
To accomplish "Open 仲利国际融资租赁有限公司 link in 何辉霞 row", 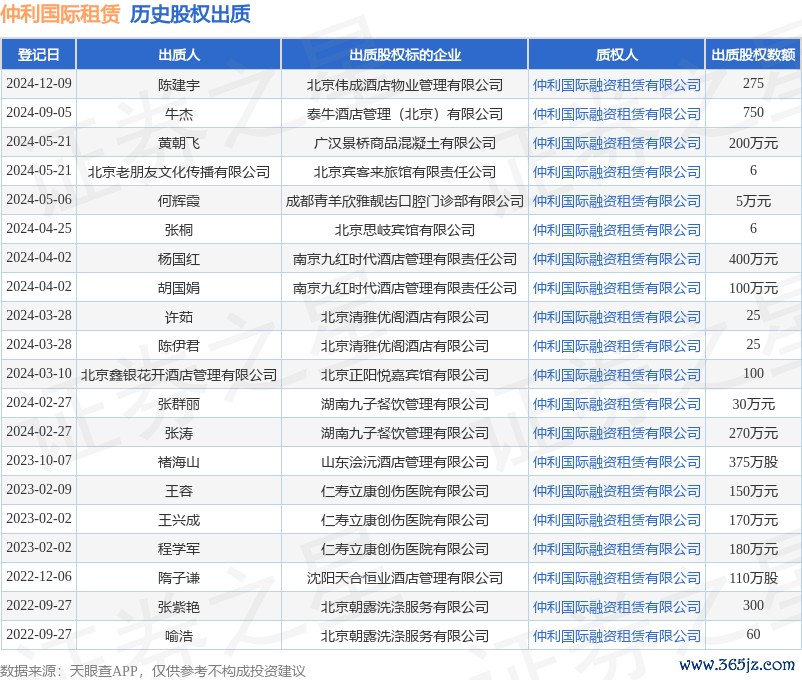I will (616, 201).
